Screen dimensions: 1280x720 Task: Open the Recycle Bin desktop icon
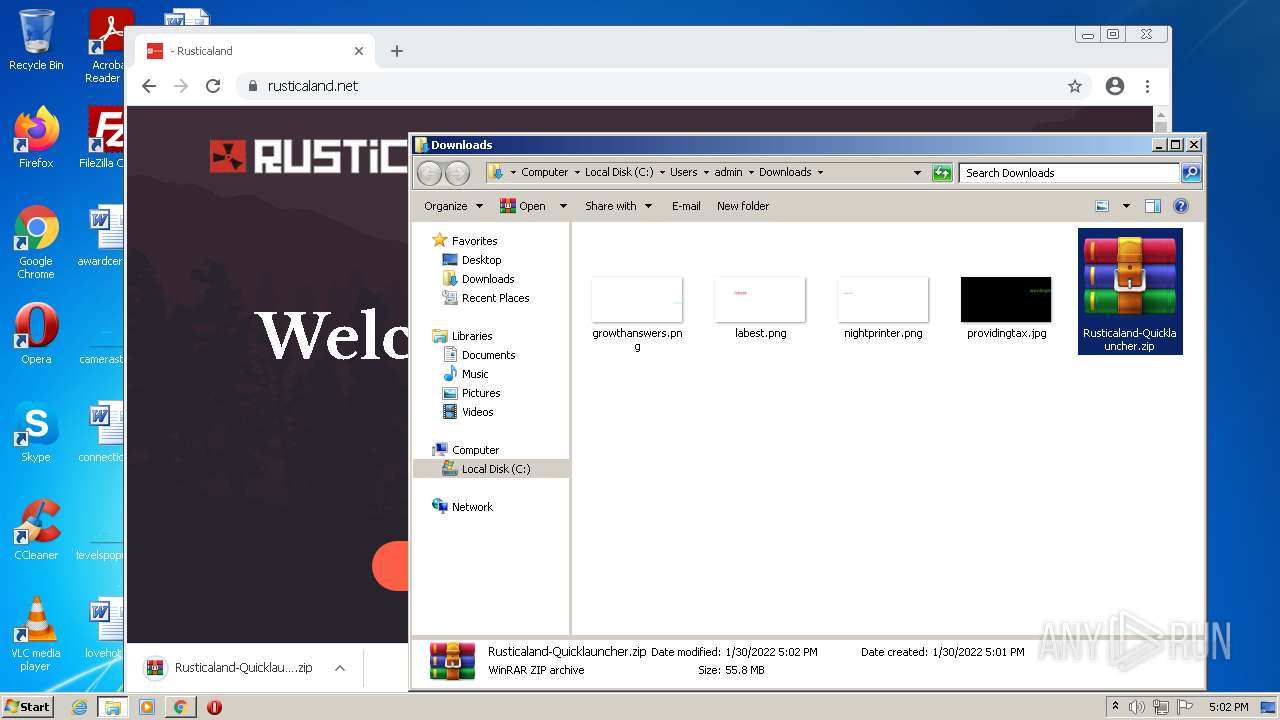coord(36,40)
